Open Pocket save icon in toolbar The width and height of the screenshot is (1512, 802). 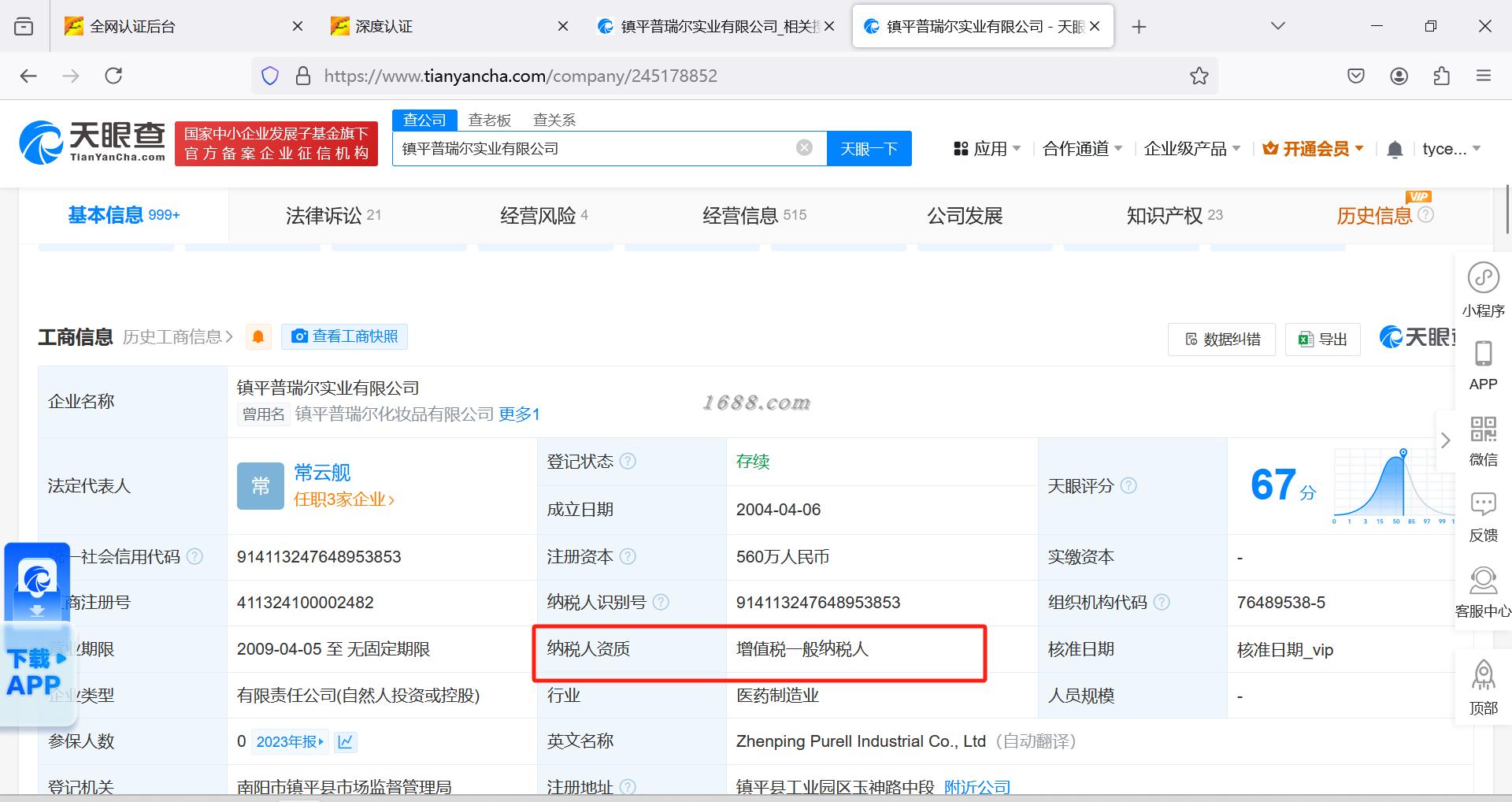pyautogui.click(x=1355, y=76)
